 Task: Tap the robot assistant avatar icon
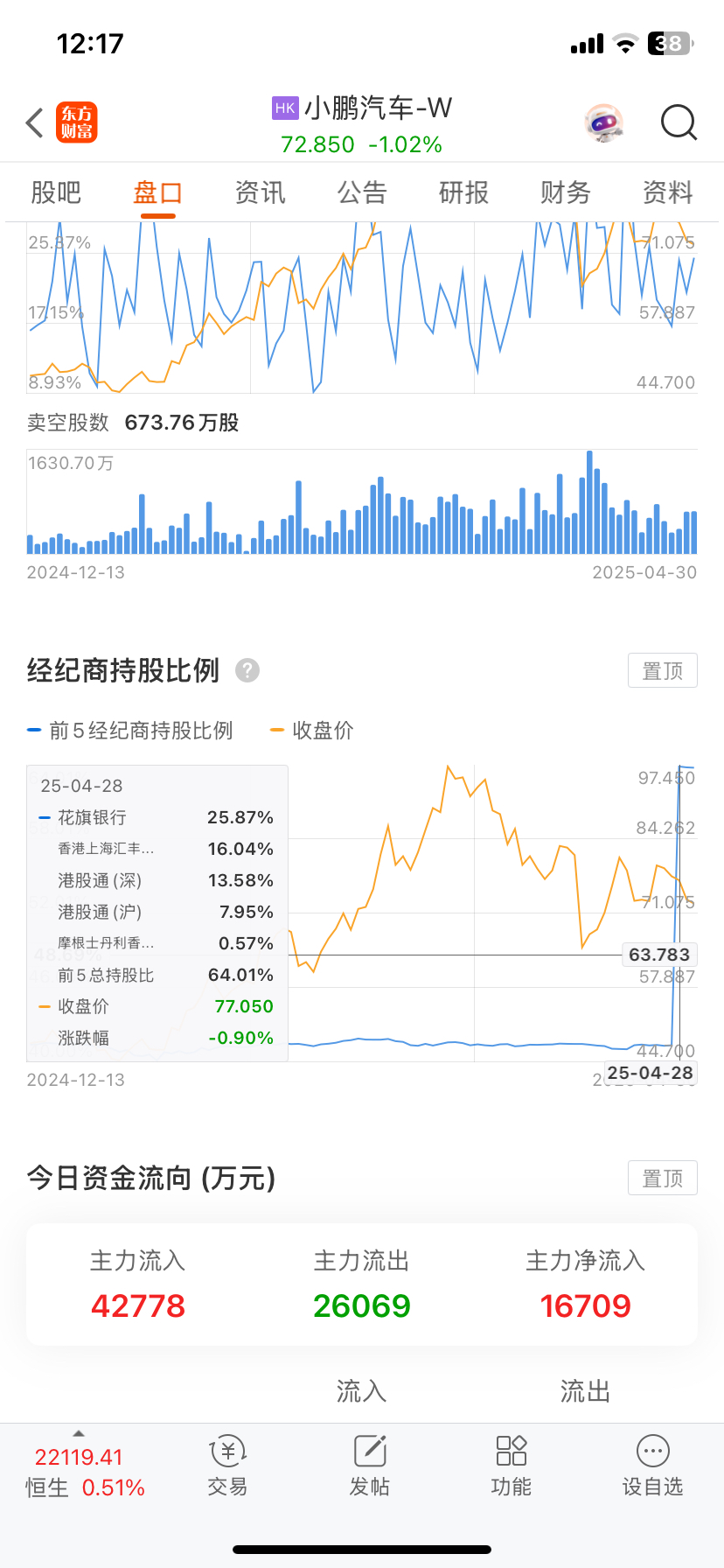pos(604,123)
